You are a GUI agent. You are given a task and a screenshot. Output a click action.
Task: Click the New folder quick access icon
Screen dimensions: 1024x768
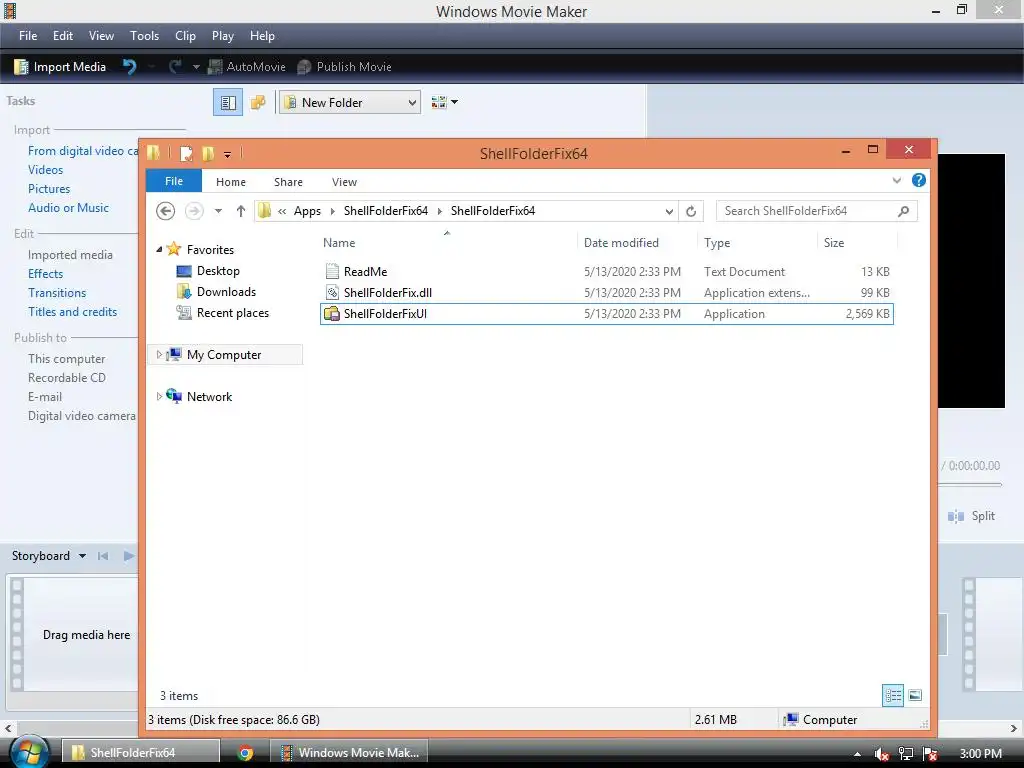point(208,153)
